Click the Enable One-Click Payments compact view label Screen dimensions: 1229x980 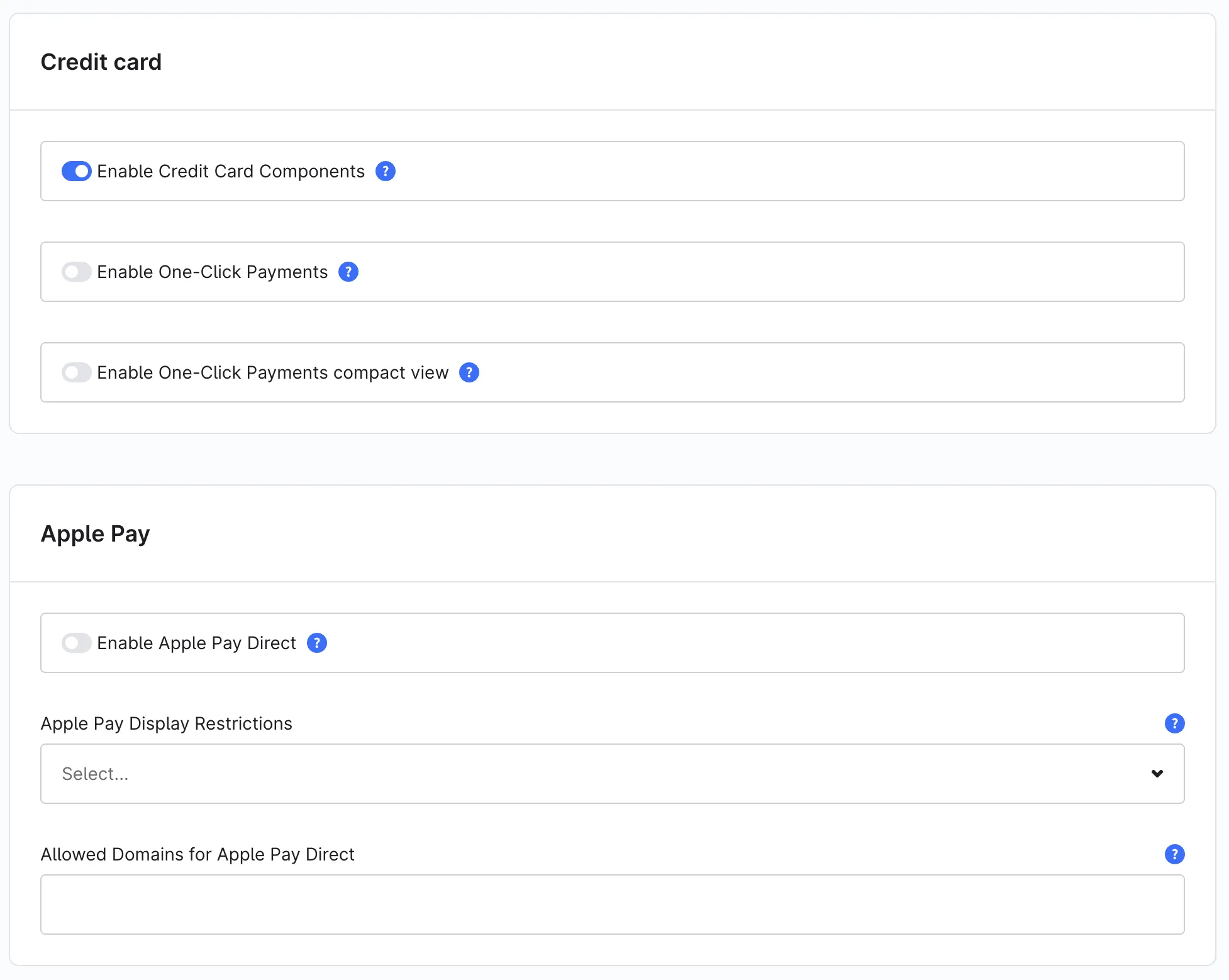pos(273,372)
